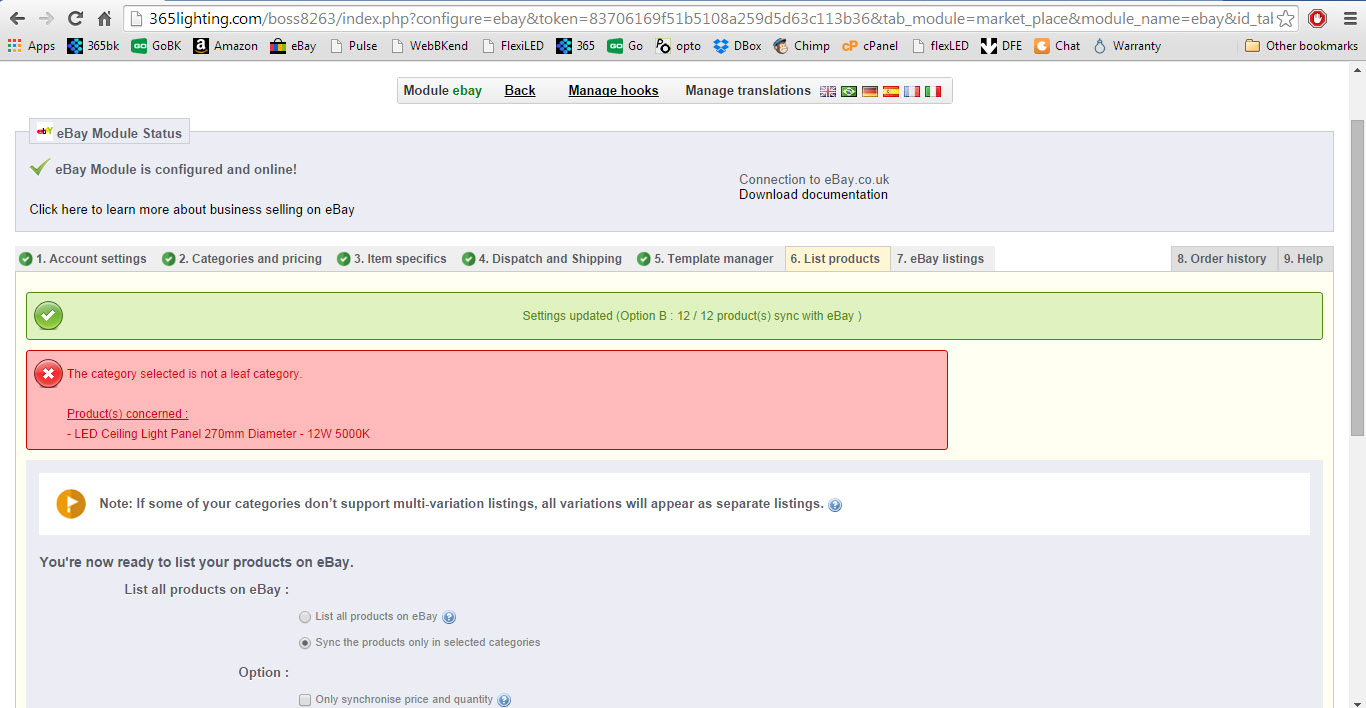This screenshot has width=1366, height=708.
Task: Switch to 7. eBay listings tab
Action: click(942, 259)
